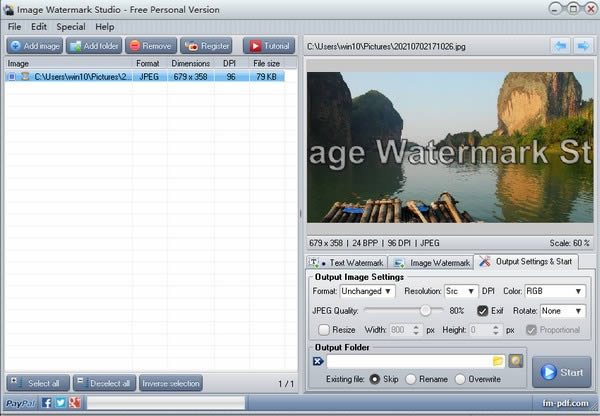Click the fm-pdf.com link

(x=565, y=403)
